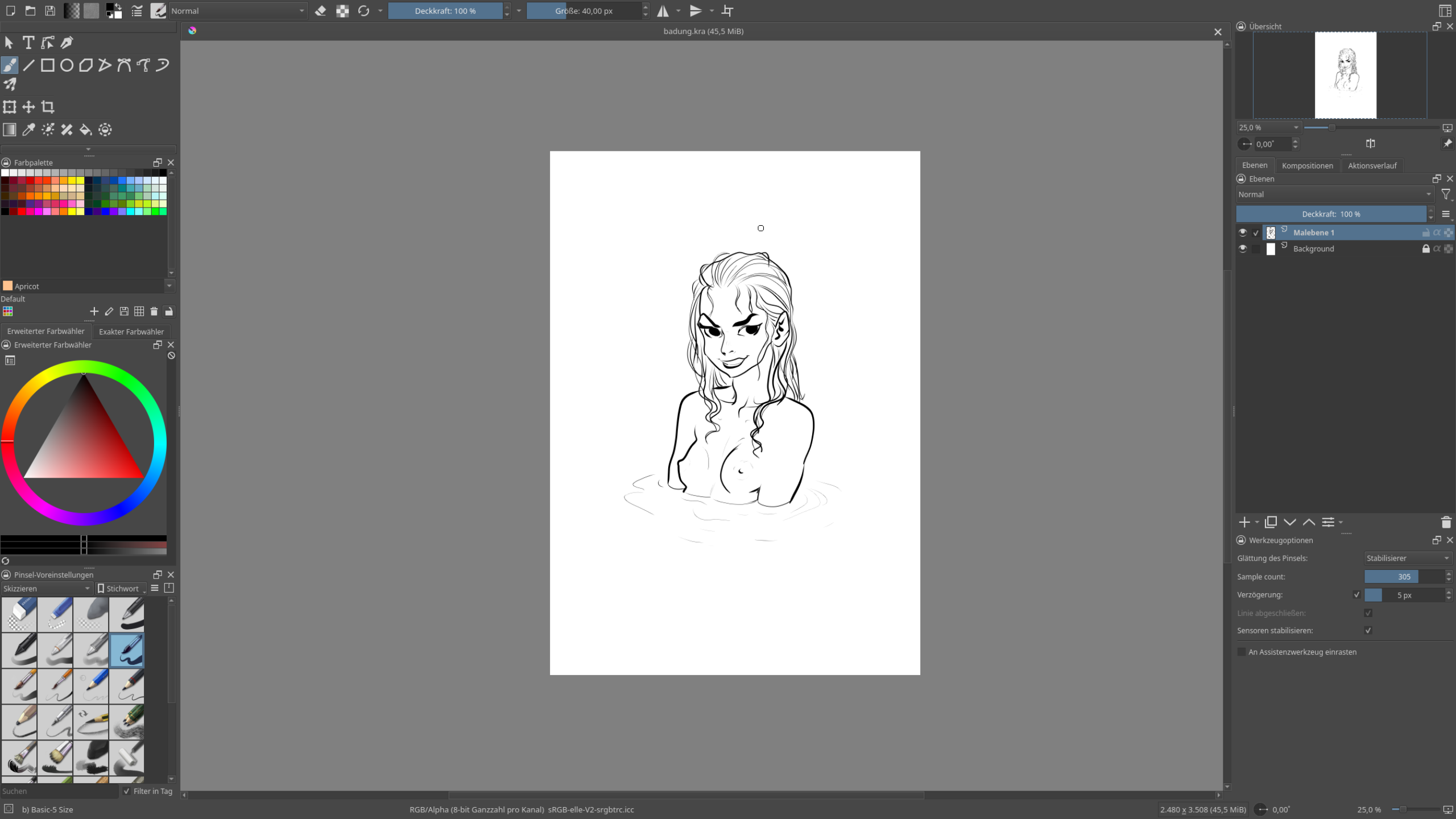This screenshot has width=1456, height=819.
Task: Switch to the Kompositionen tab
Action: [x=1308, y=166]
